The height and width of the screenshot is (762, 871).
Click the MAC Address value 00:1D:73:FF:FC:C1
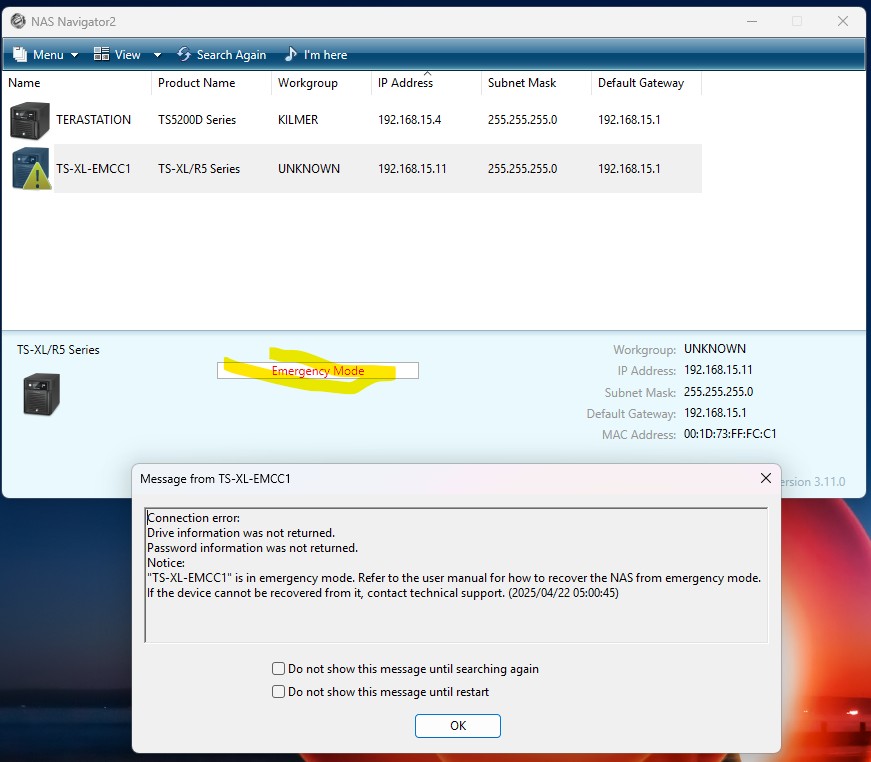(x=730, y=434)
